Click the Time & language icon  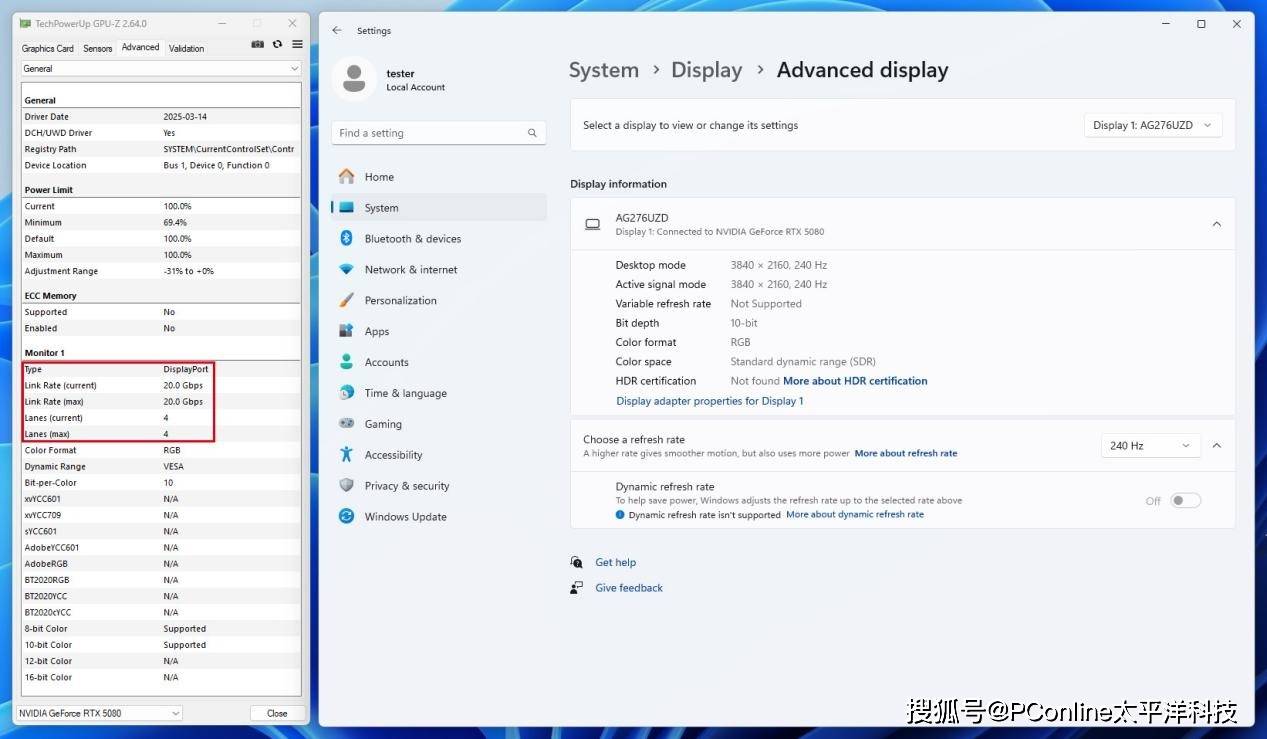pos(346,393)
